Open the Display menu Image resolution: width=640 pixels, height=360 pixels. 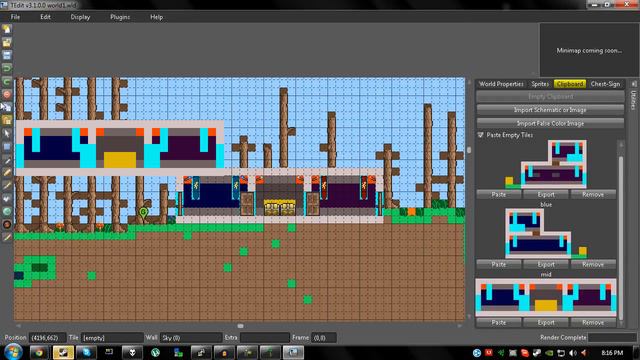[80, 17]
